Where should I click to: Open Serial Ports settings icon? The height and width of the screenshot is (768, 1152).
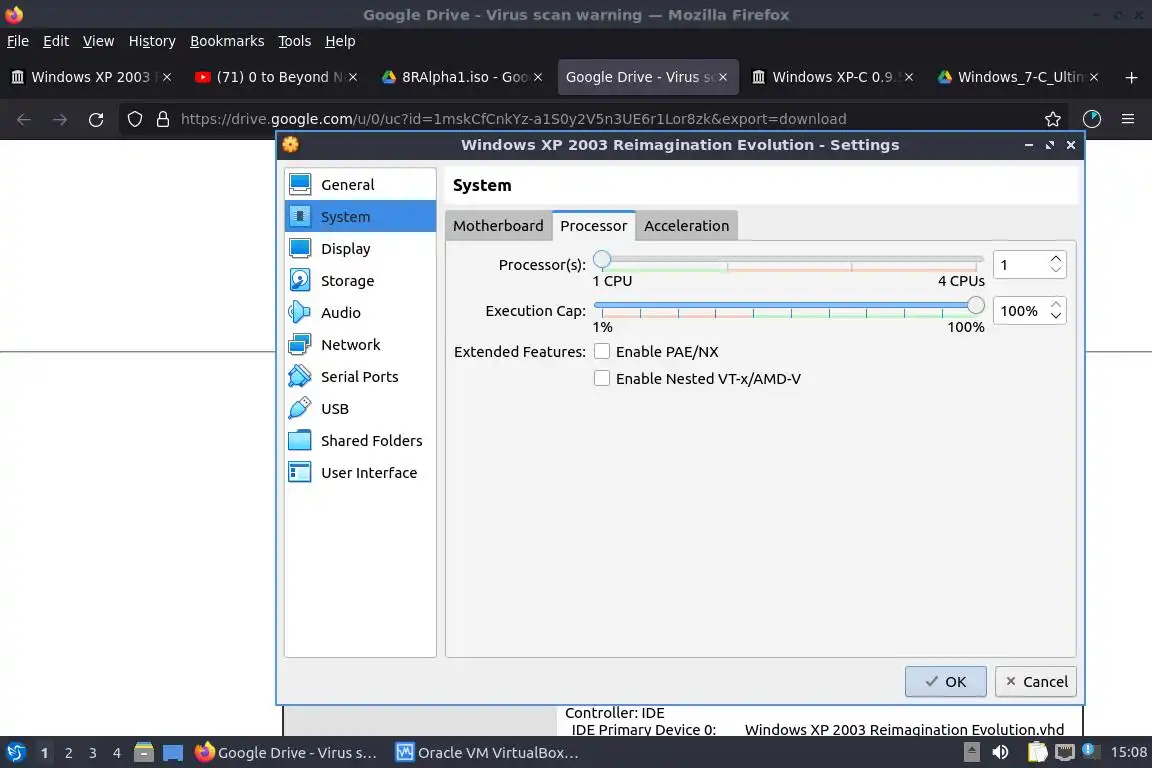click(300, 376)
